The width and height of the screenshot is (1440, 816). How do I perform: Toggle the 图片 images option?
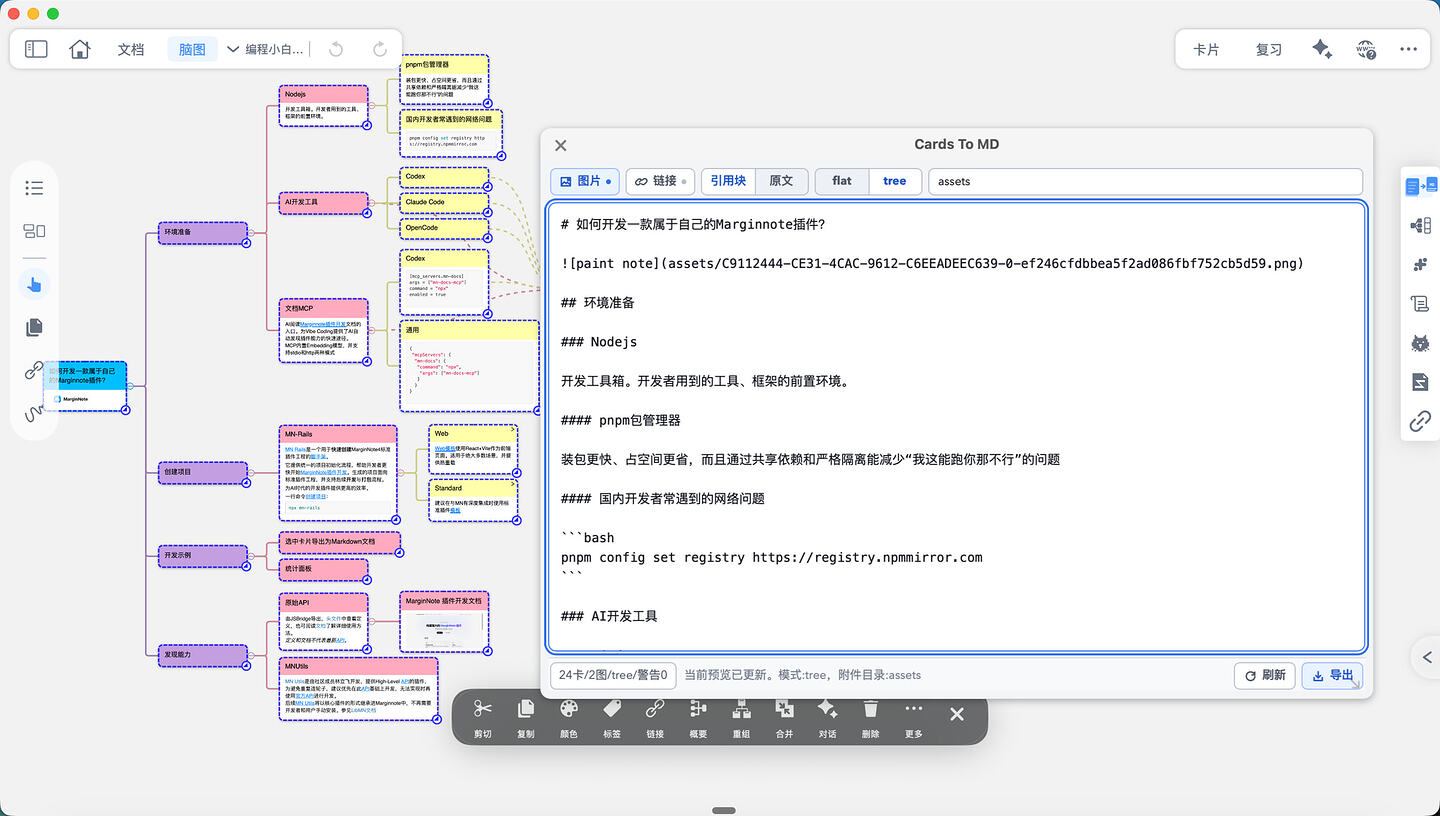[585, 181]
